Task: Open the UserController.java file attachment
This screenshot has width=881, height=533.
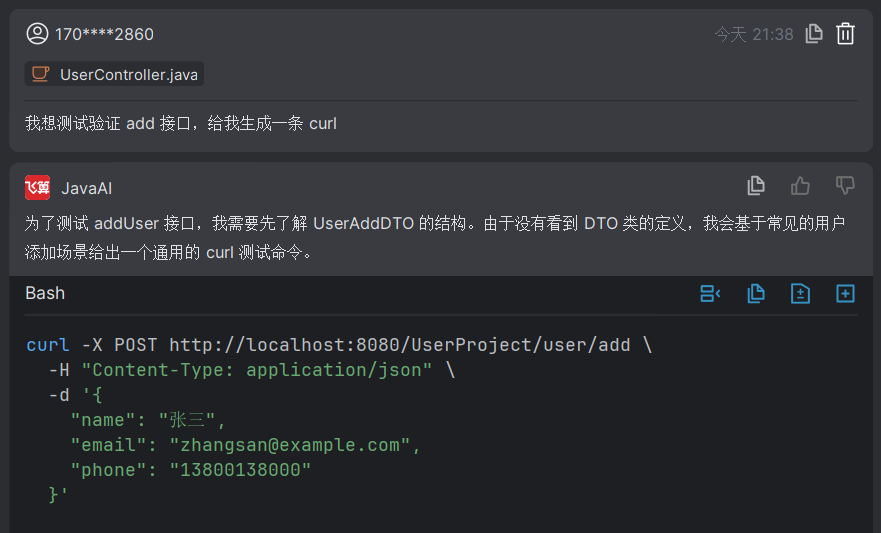Action: pos(128,74)
